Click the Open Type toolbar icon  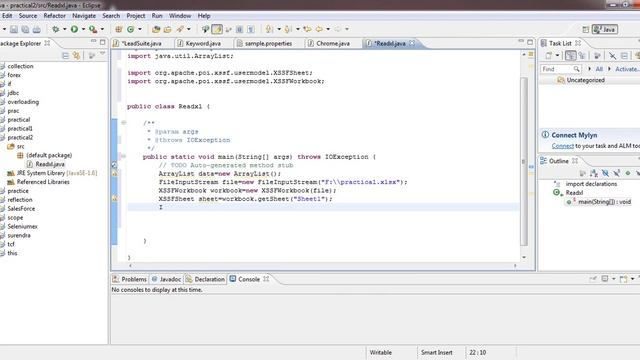coord(156,29)
